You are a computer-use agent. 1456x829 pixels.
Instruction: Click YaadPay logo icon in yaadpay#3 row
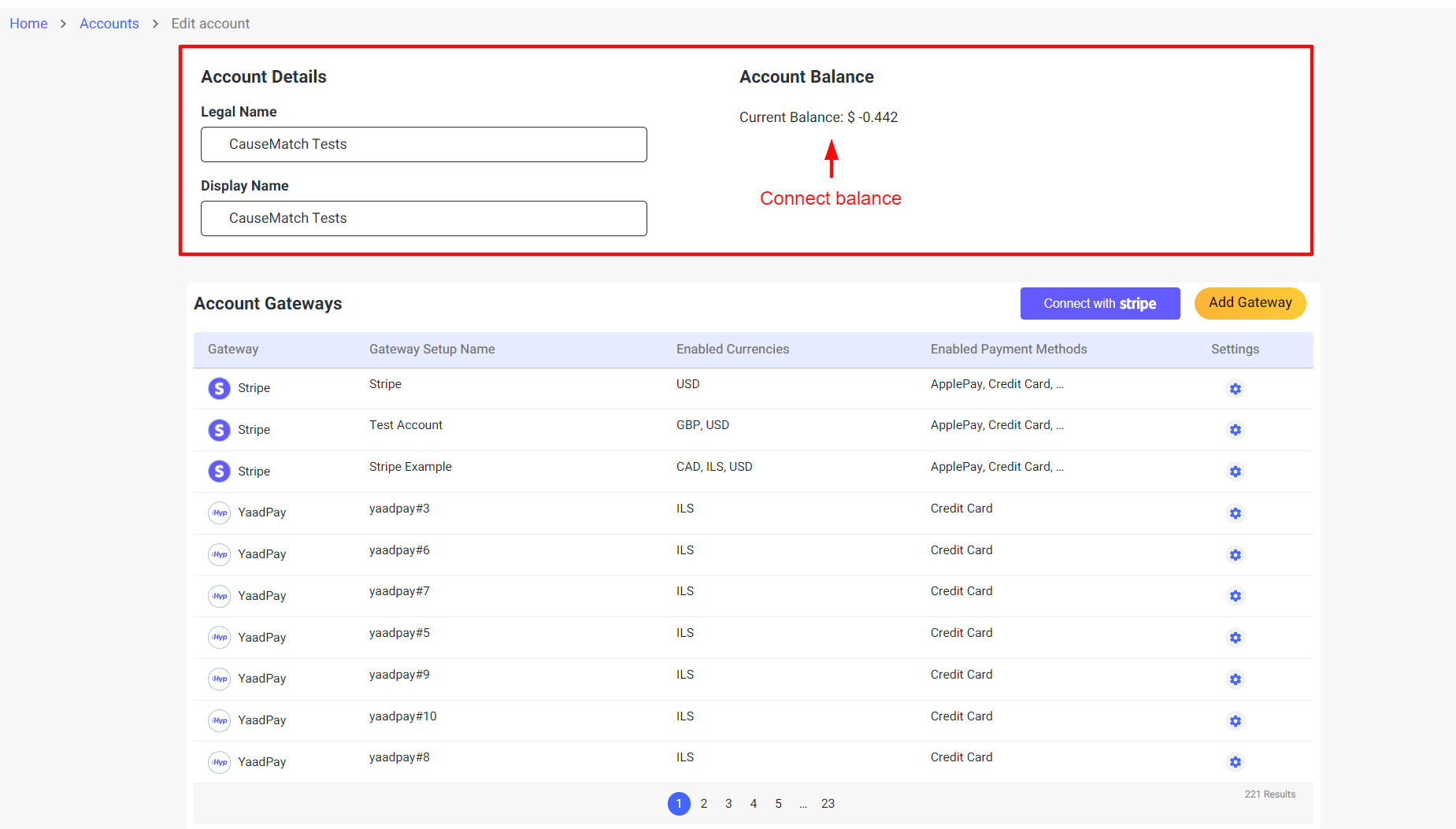pyautogui.click(x=219, y=513)
